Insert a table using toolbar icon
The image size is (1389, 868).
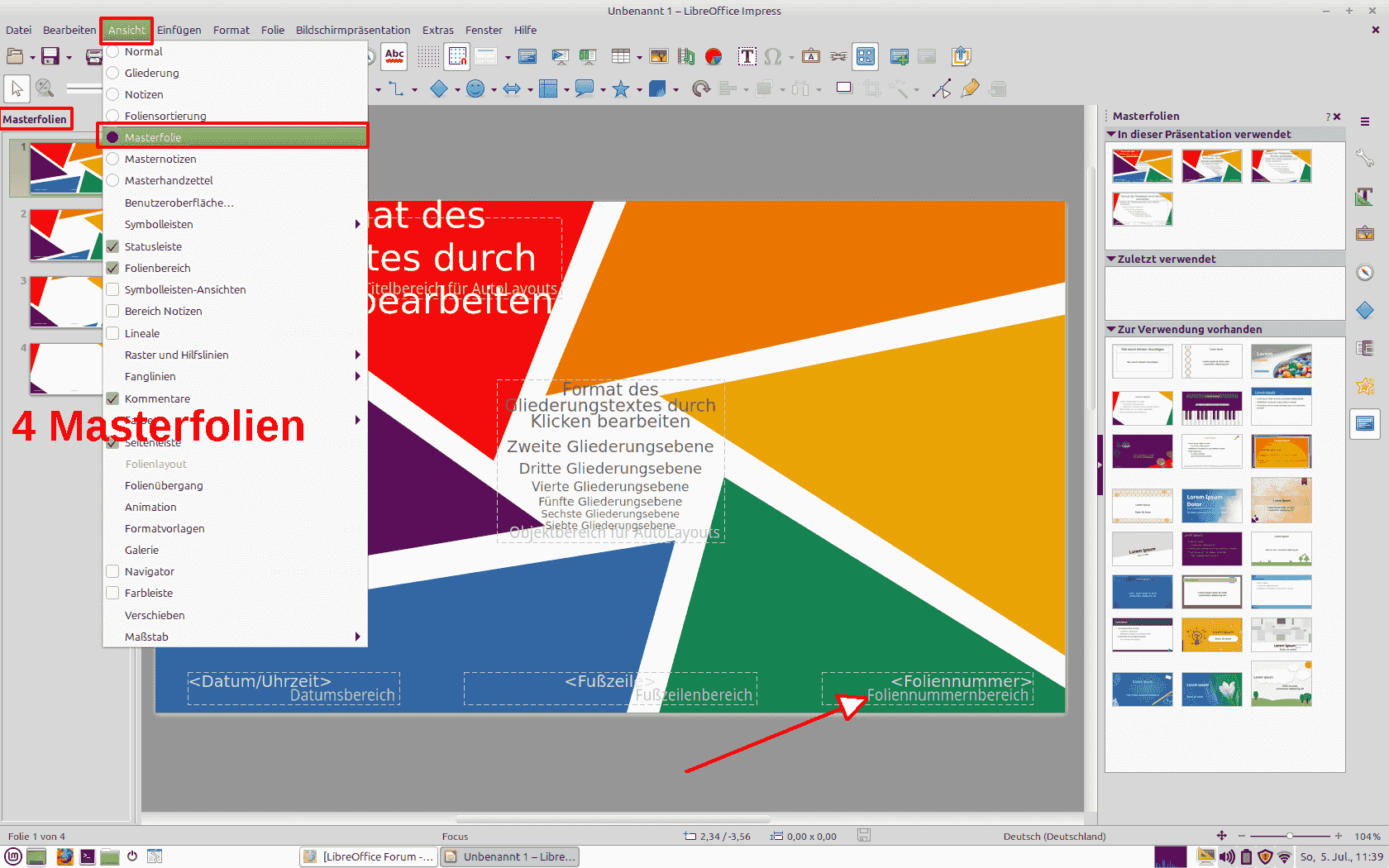click(x=621, y=56)
